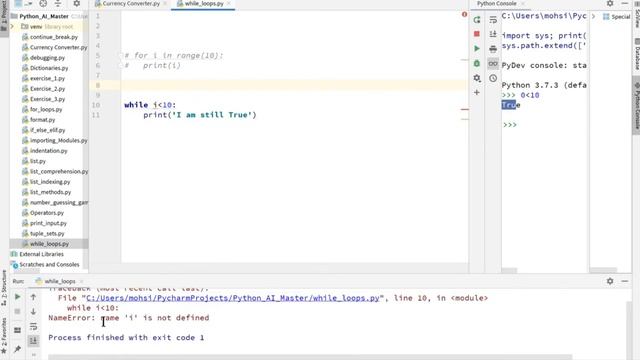Open while_loops.py link in traceback
The width and height of the screenshot is (640, 360).
pos(233,298)
